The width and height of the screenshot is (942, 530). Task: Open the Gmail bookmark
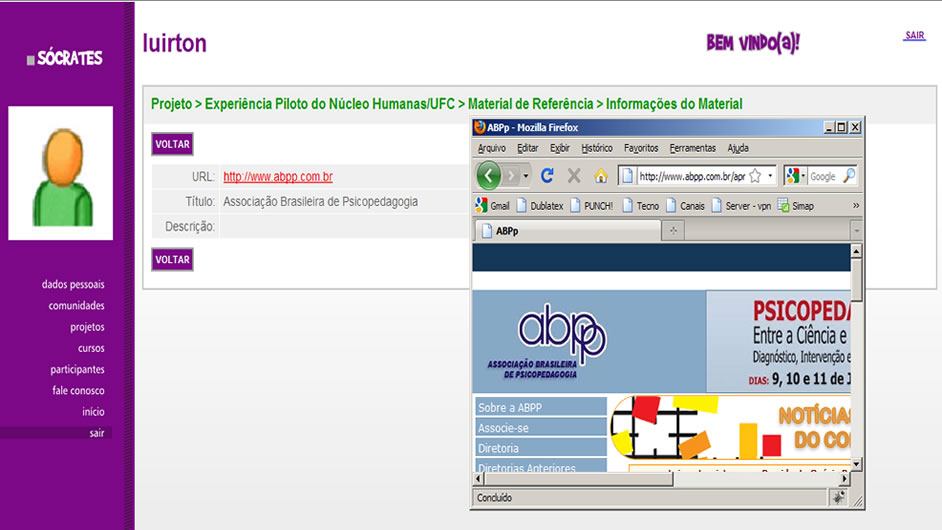[492, 206]
